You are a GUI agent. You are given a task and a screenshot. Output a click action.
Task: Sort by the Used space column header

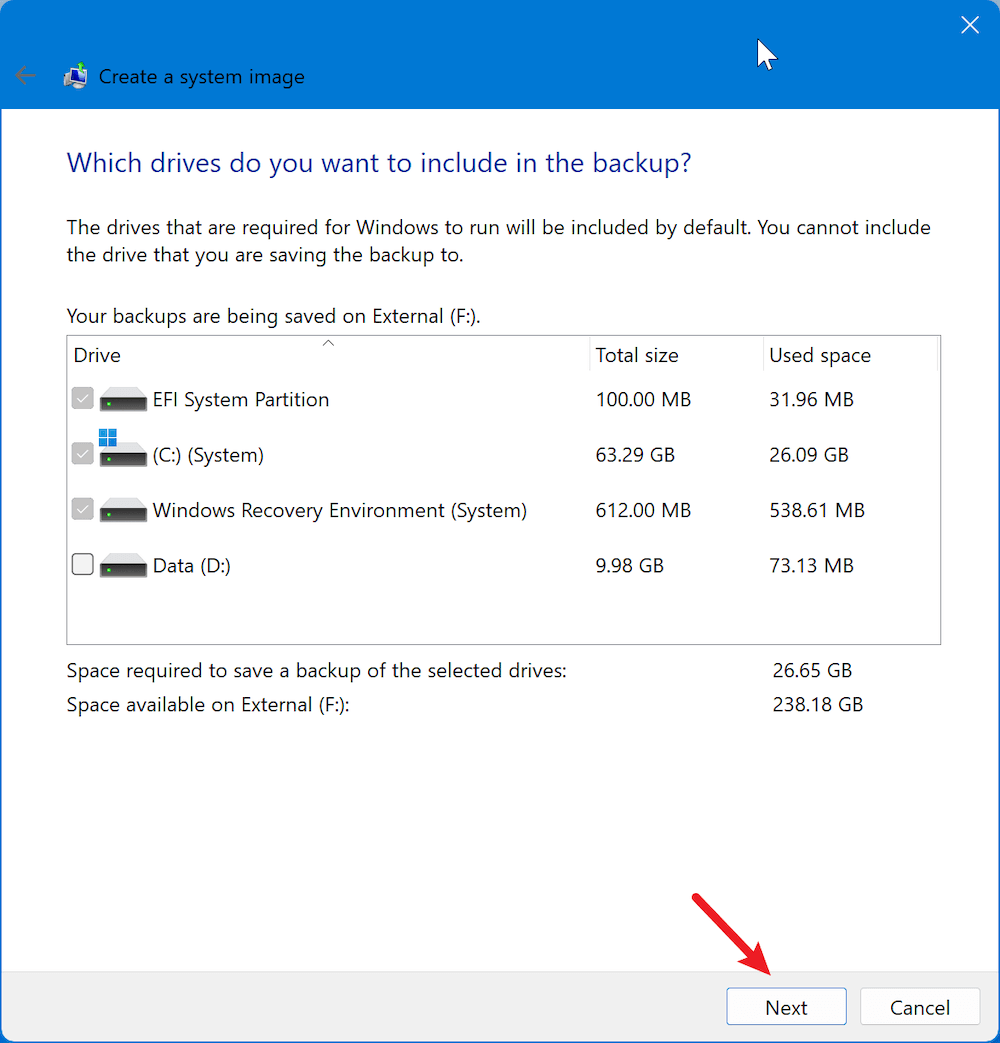tap(819, 355)
